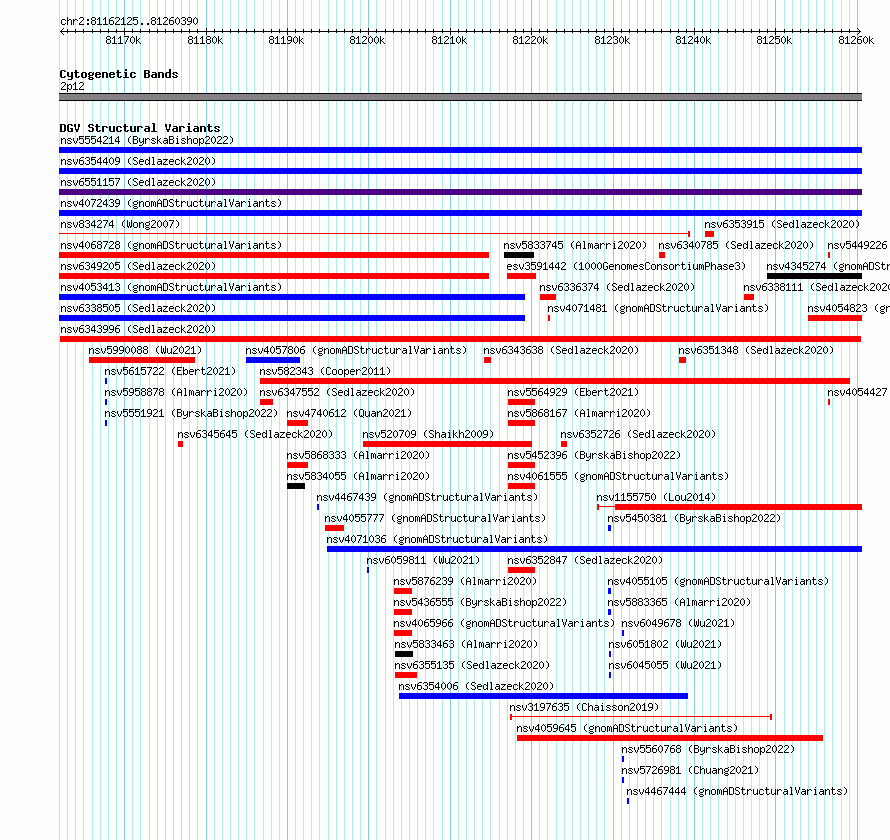This screenshot has height=840, width=890.
Task: Click the esv3591442 (1000GenomesConsortiumPhase3) label
Action: (x=626, y=266)
